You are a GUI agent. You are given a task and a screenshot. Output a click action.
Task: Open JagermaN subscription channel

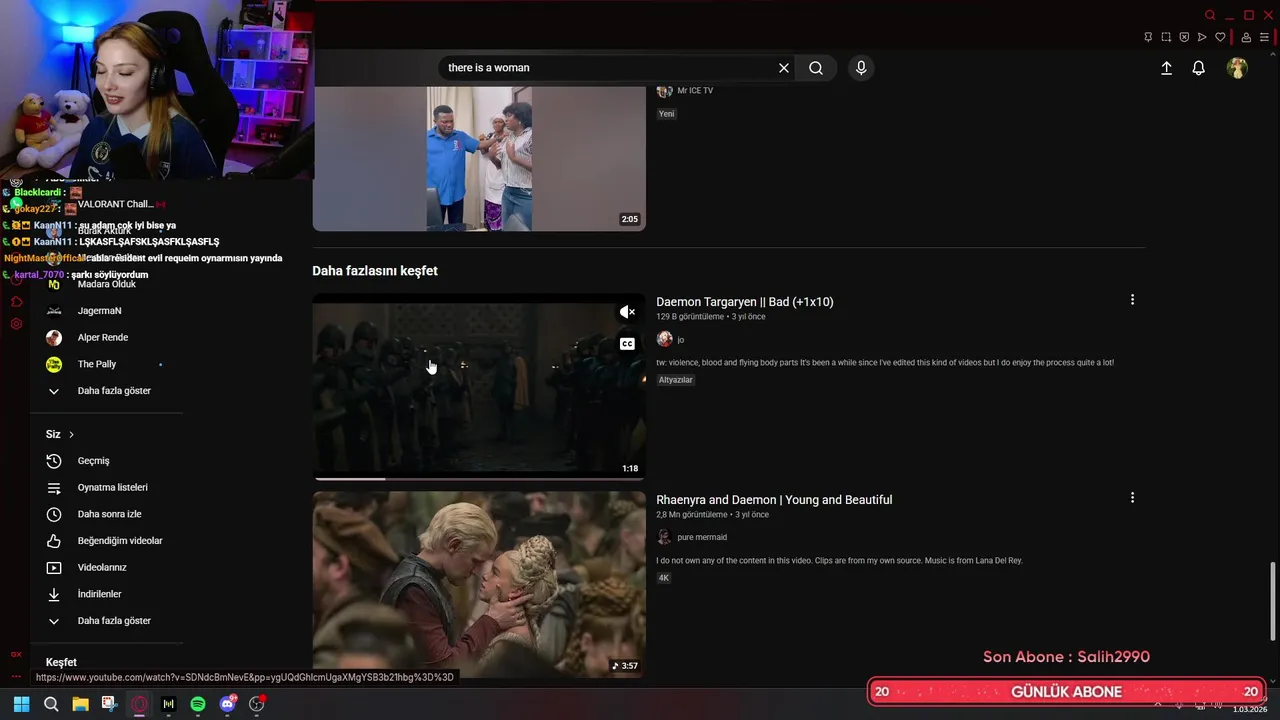100,311
